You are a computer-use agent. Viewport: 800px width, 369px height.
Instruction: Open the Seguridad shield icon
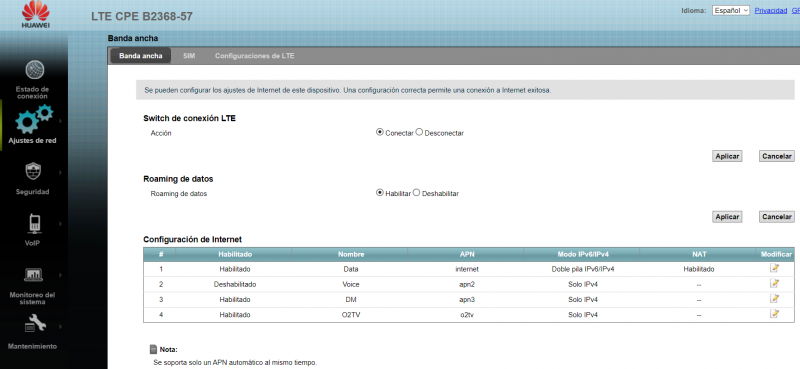pos(33,171)
